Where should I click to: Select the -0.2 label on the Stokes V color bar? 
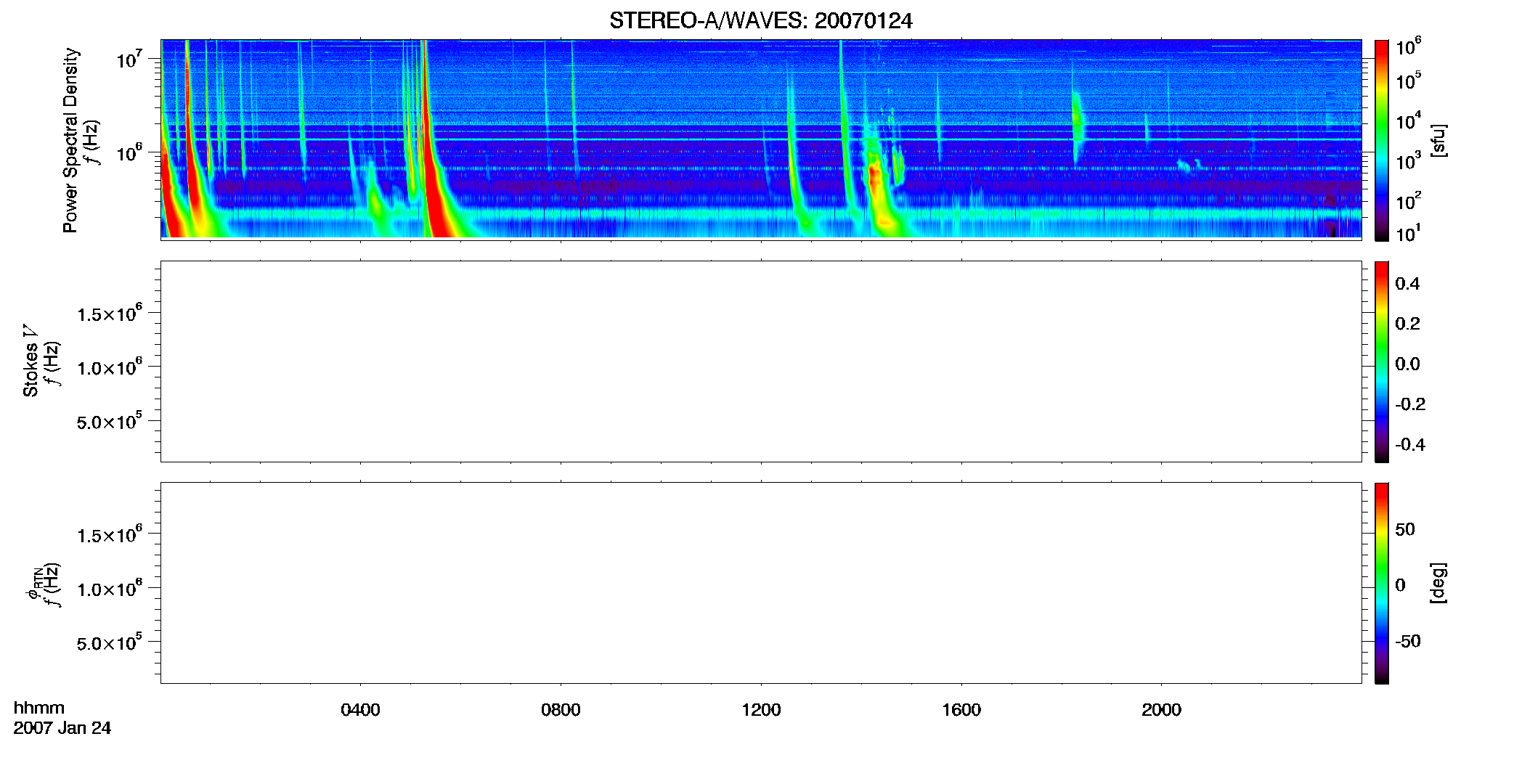(1409, 404)
